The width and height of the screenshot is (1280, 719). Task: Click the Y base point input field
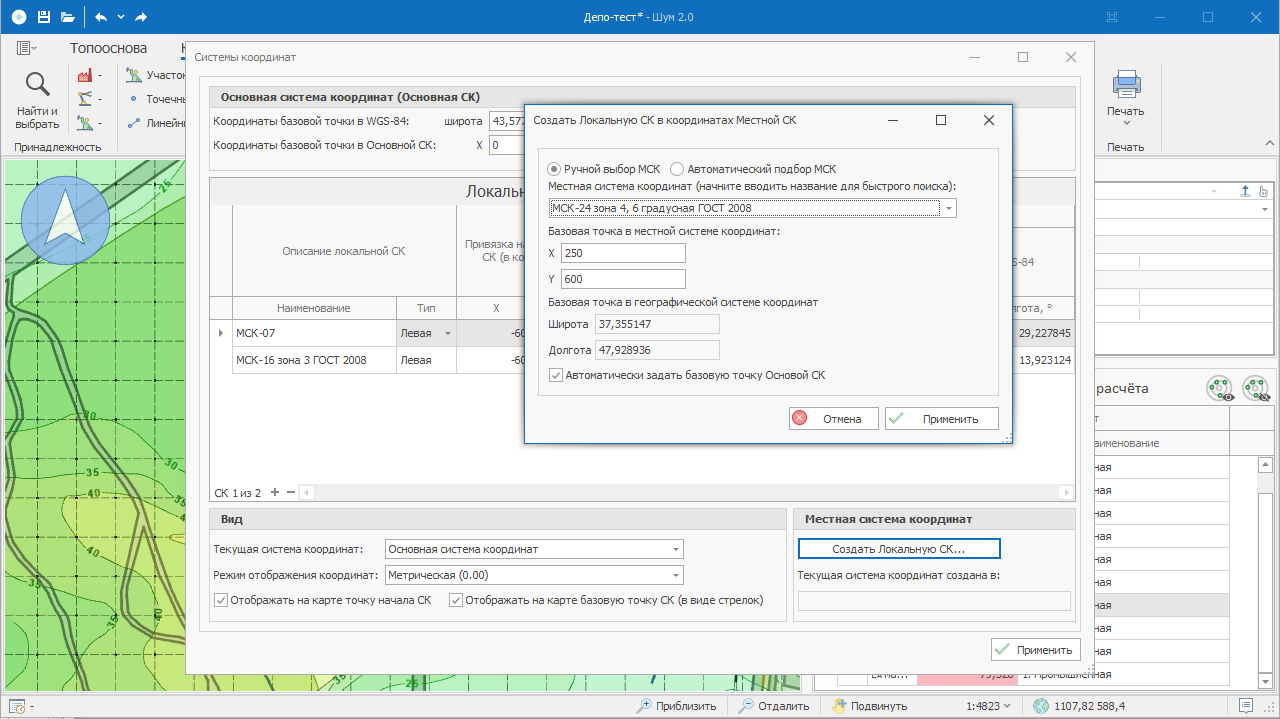tap(623, 279)
